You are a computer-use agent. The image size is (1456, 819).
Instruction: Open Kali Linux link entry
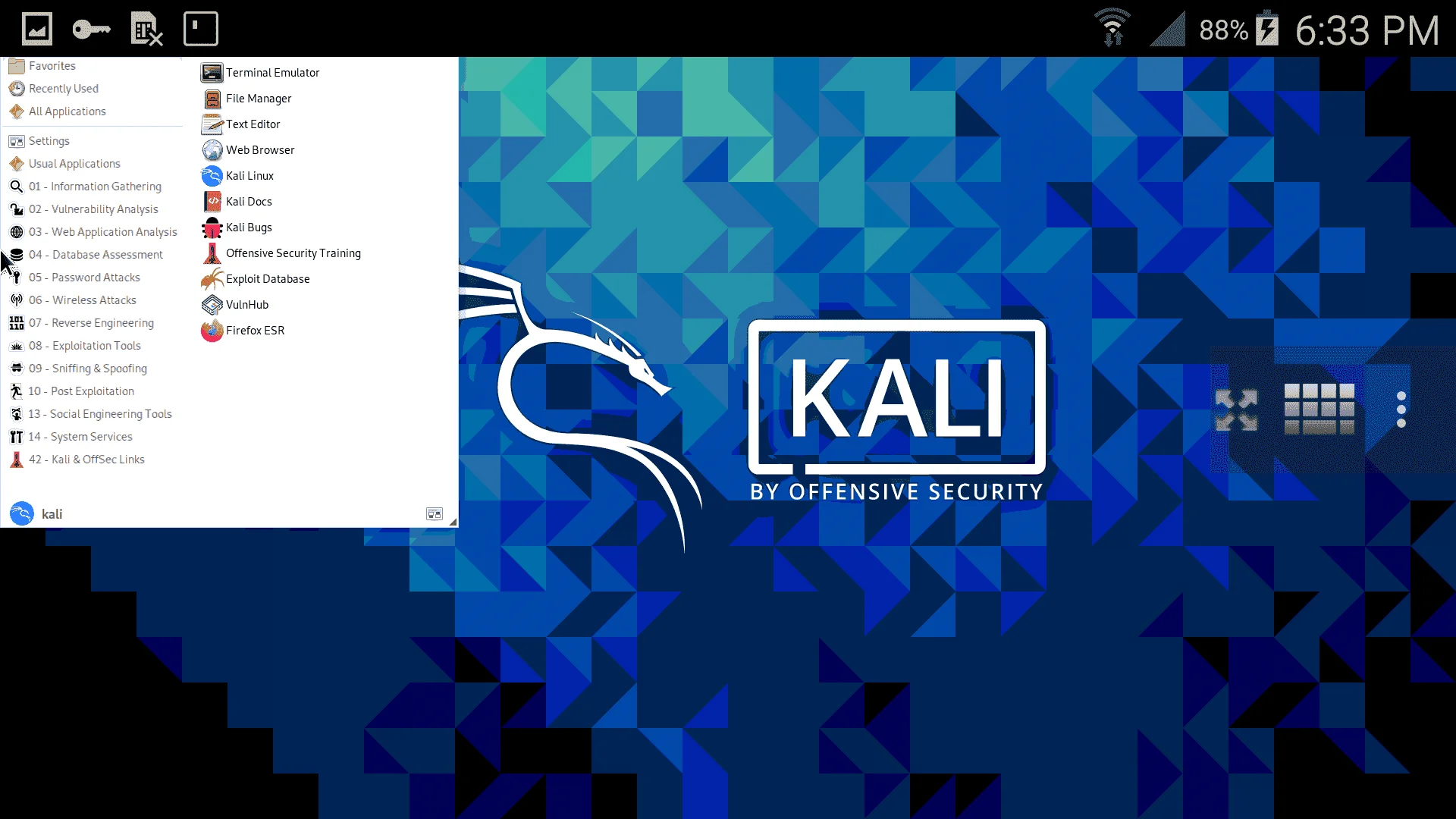tap(237, 176)
